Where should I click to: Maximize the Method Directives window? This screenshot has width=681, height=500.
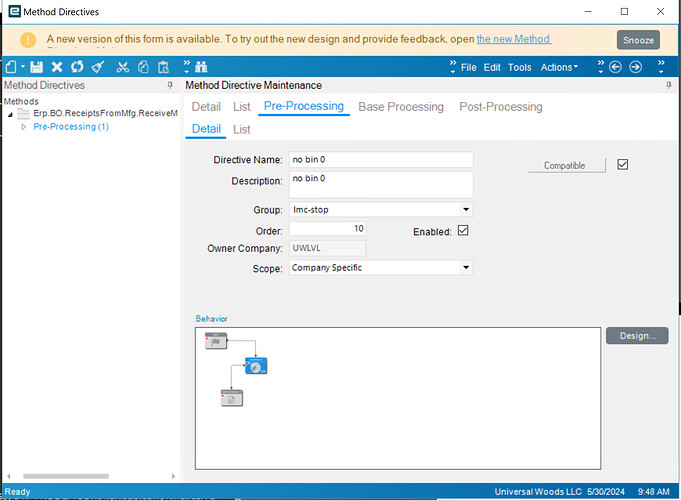[624, 12]
